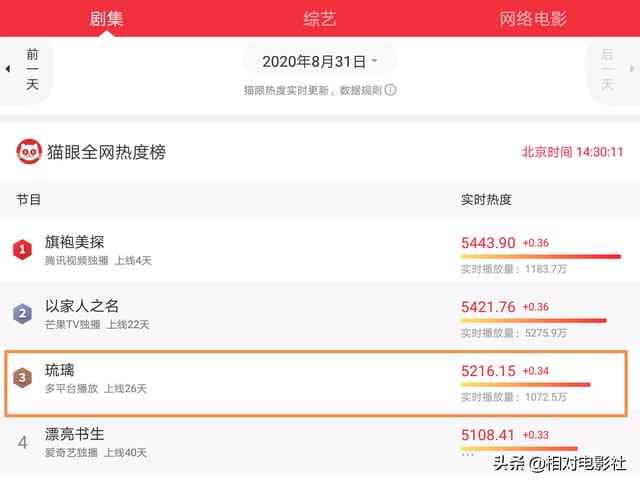Click the Maoyan cat logo icon

coord(29,151)
